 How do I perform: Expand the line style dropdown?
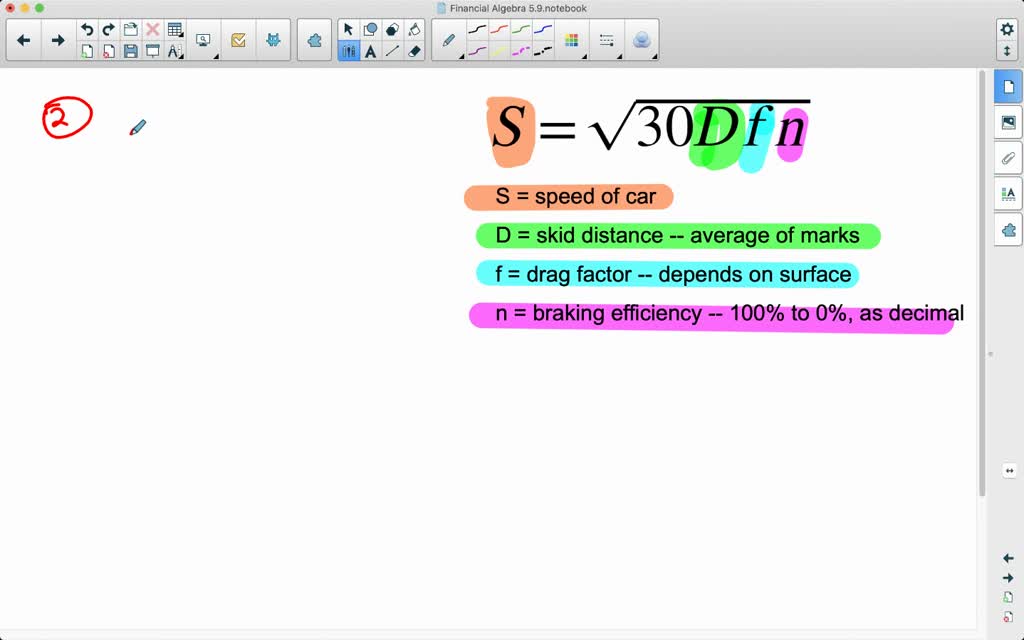(x=607, y=40)
